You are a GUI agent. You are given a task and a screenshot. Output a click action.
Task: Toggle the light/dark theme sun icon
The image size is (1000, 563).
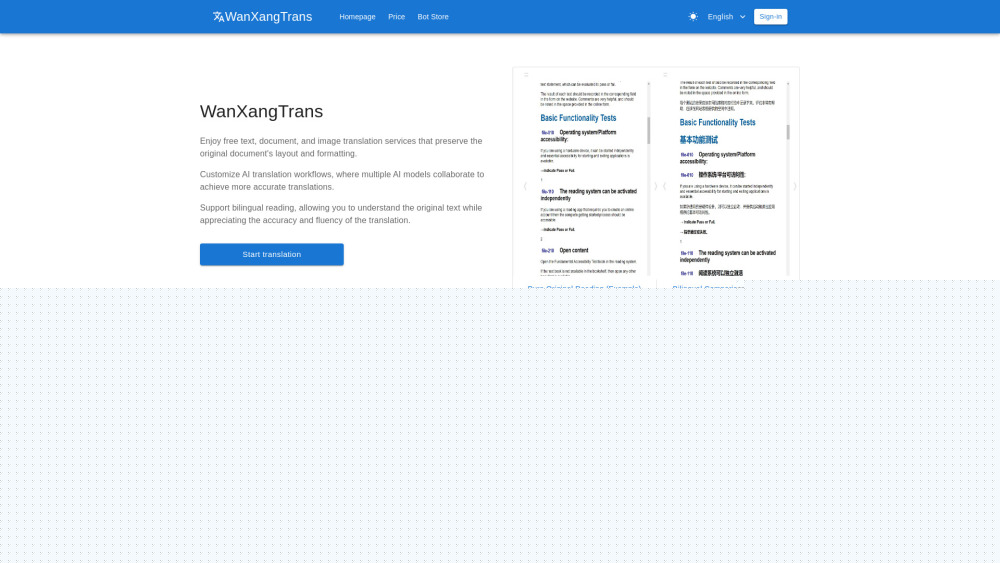pos(693,17)
